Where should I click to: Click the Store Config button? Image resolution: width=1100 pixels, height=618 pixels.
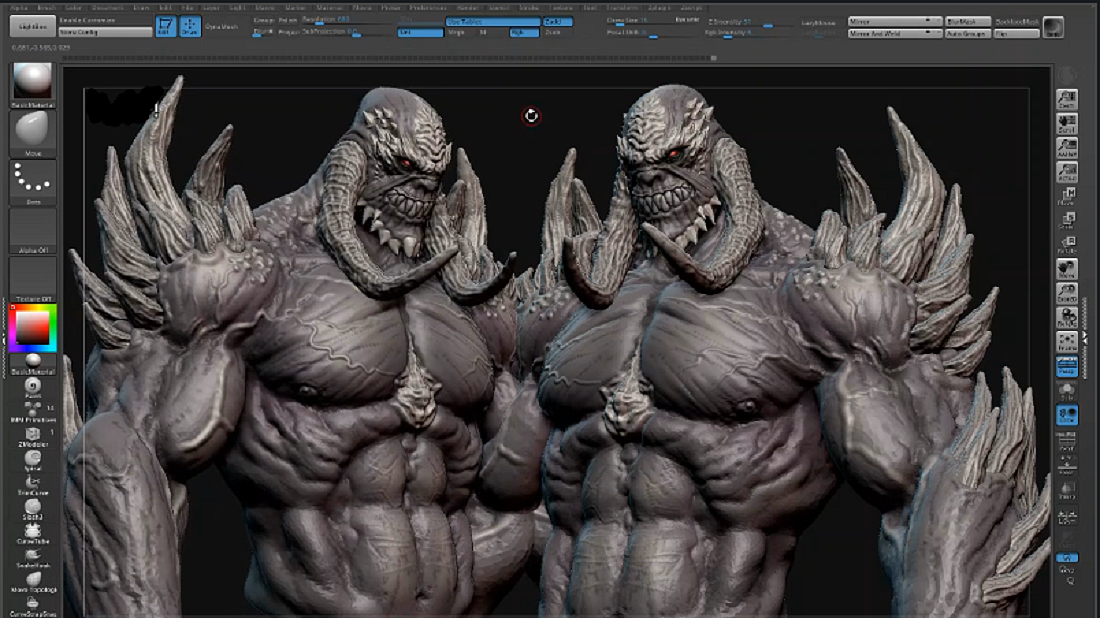pos(105,32)
